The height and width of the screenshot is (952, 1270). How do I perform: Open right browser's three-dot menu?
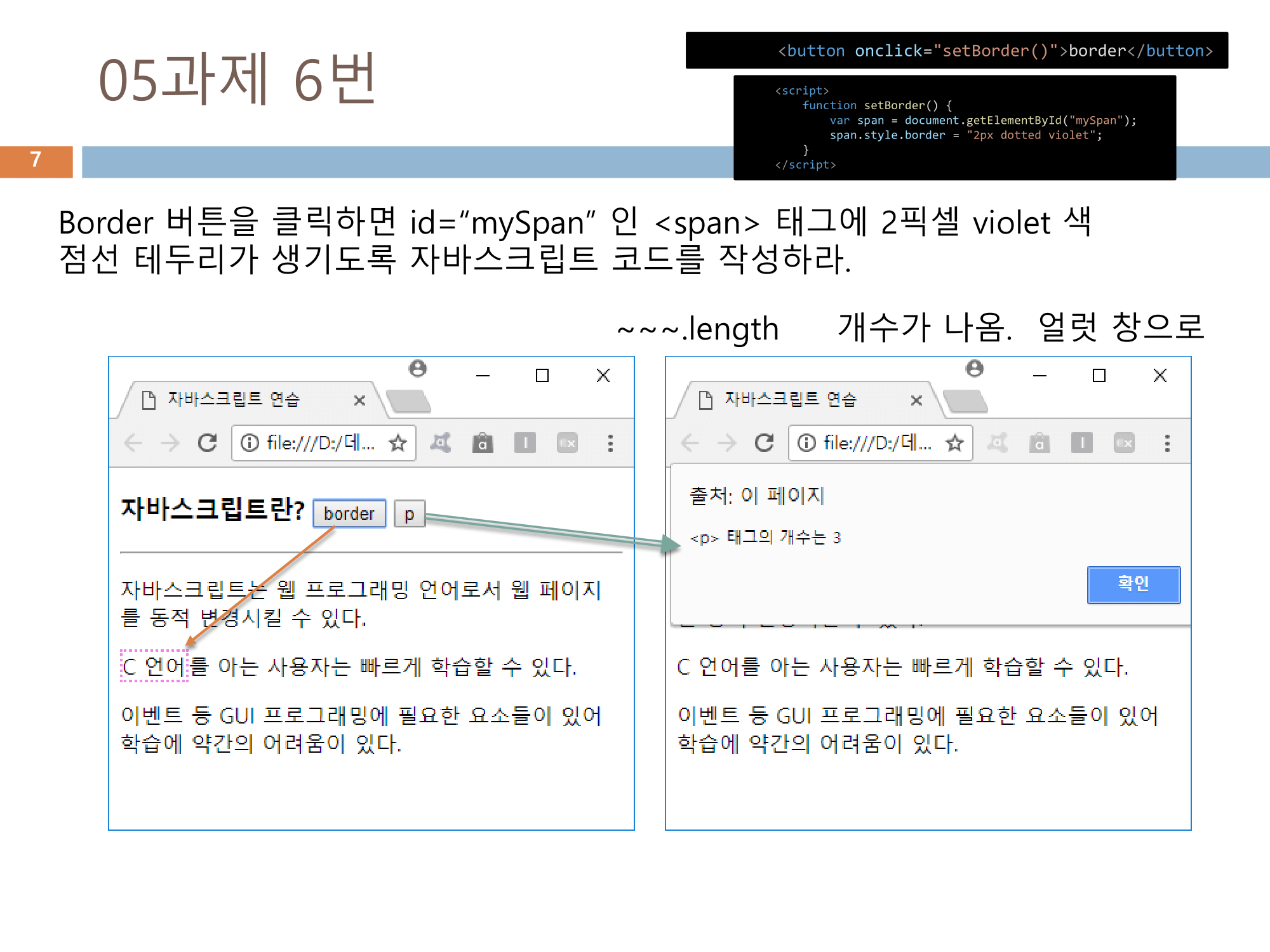pos(1167,442)
